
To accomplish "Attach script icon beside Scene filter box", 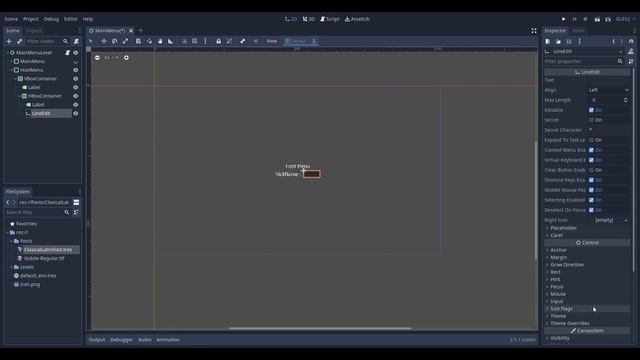I will pyautogui.click(x=76, y=41).
